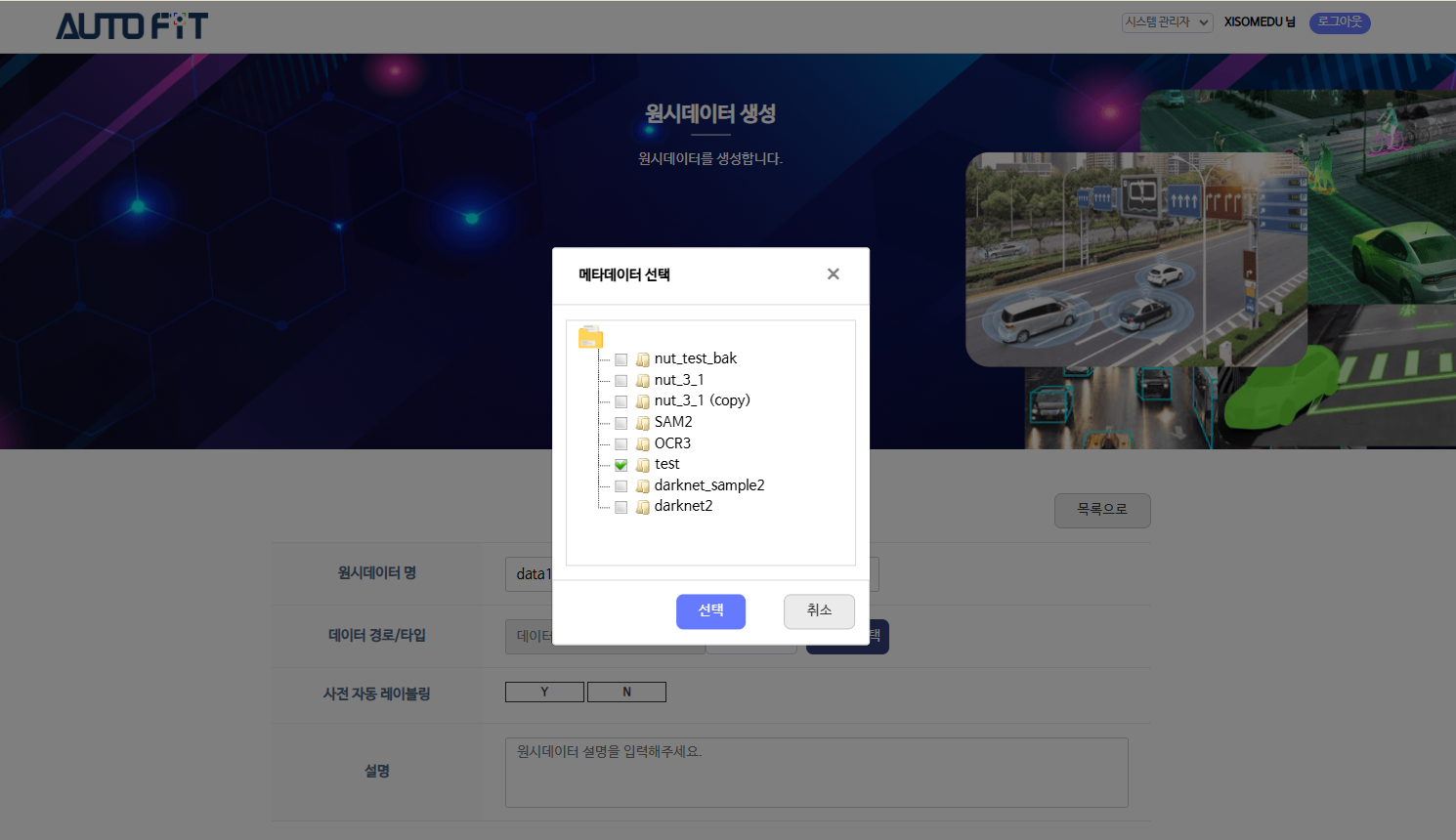Viewport: 1456px width, 840px height.
Task: Check the nut_3_1 checkbox
Action: pos(621,381)
